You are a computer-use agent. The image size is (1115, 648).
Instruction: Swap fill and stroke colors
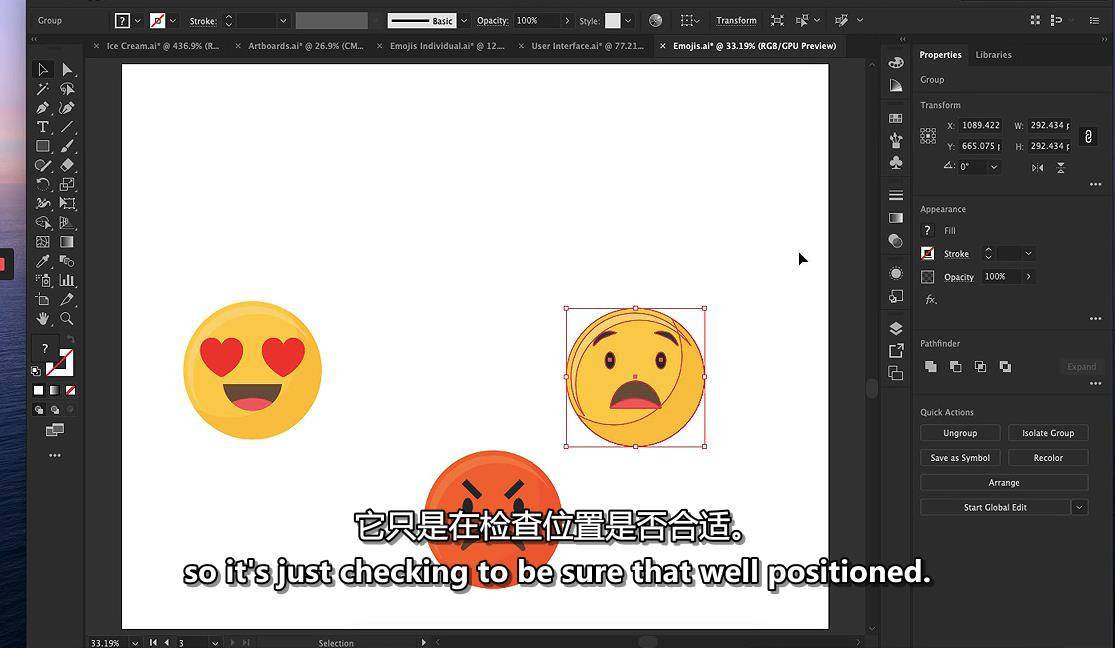(x=70, y=341)
